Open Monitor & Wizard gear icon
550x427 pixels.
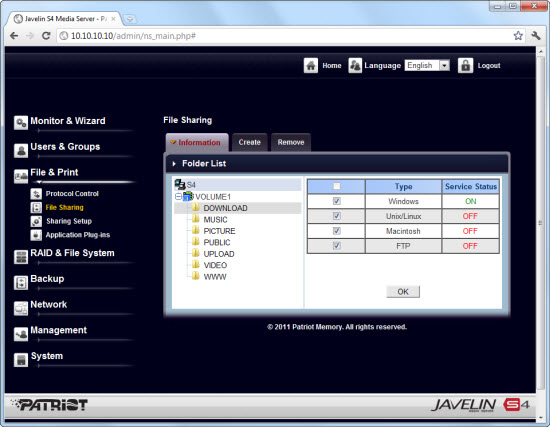pyautogui.click(x=21, y=123)
